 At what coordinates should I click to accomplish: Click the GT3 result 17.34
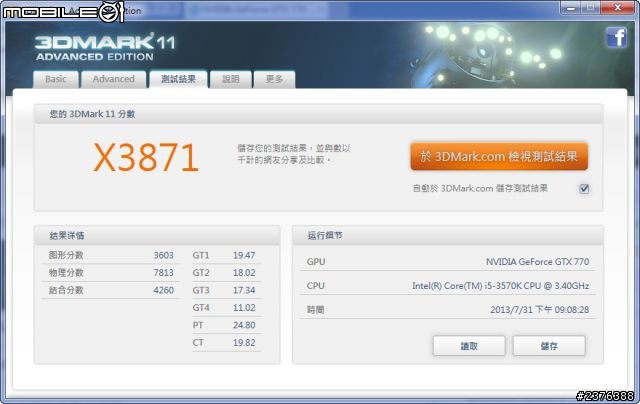(244, 290)
